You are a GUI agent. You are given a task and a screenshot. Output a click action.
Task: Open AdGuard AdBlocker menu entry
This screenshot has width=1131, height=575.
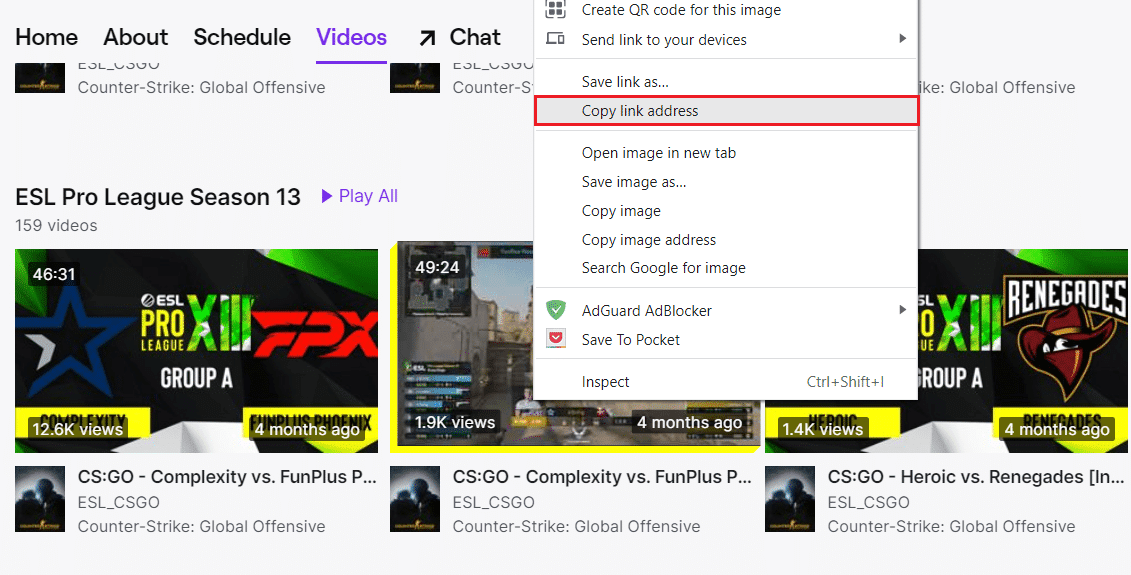tap(726, 310)
